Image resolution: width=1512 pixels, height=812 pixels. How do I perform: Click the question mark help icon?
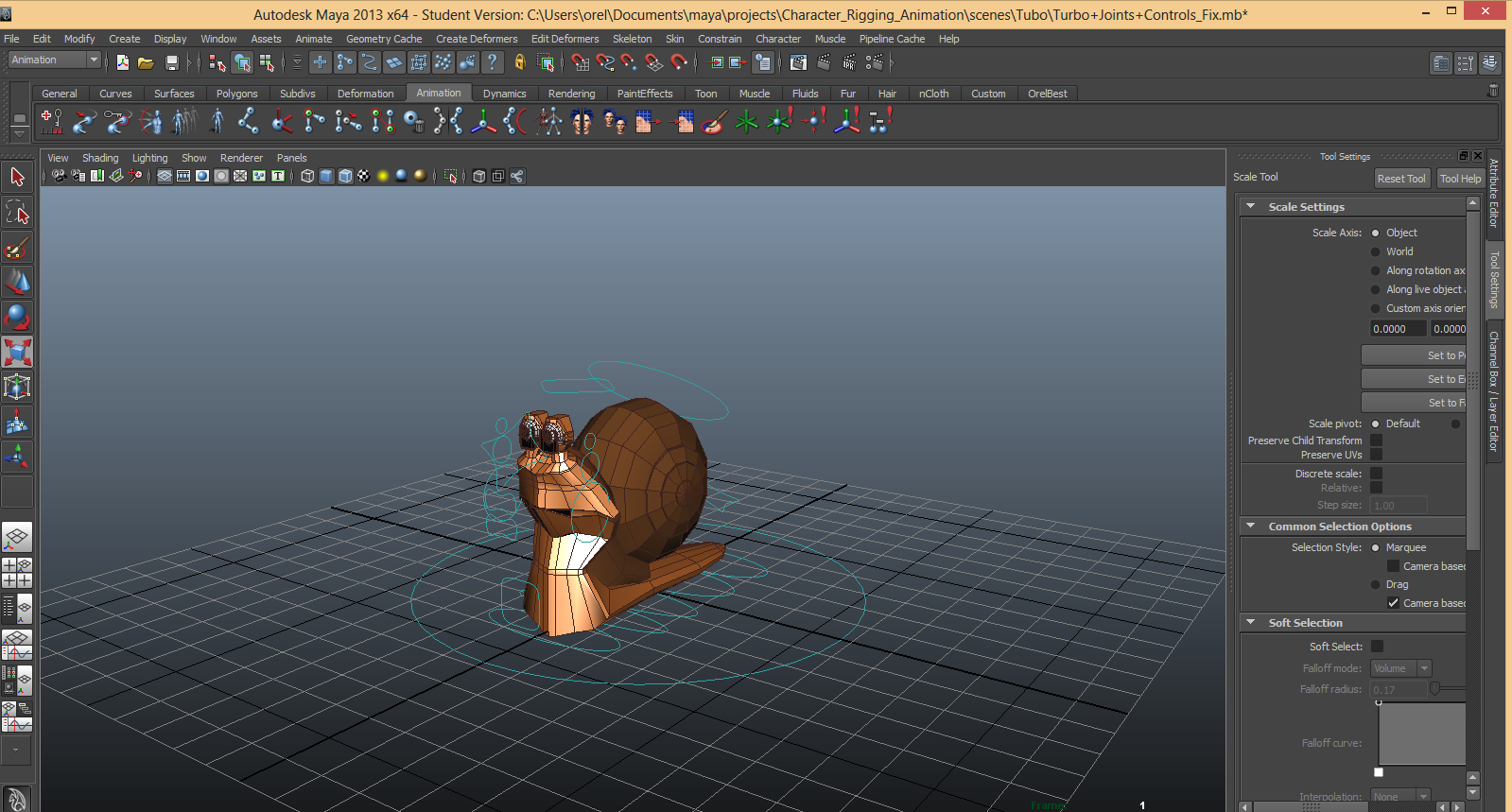click(492, 63)
